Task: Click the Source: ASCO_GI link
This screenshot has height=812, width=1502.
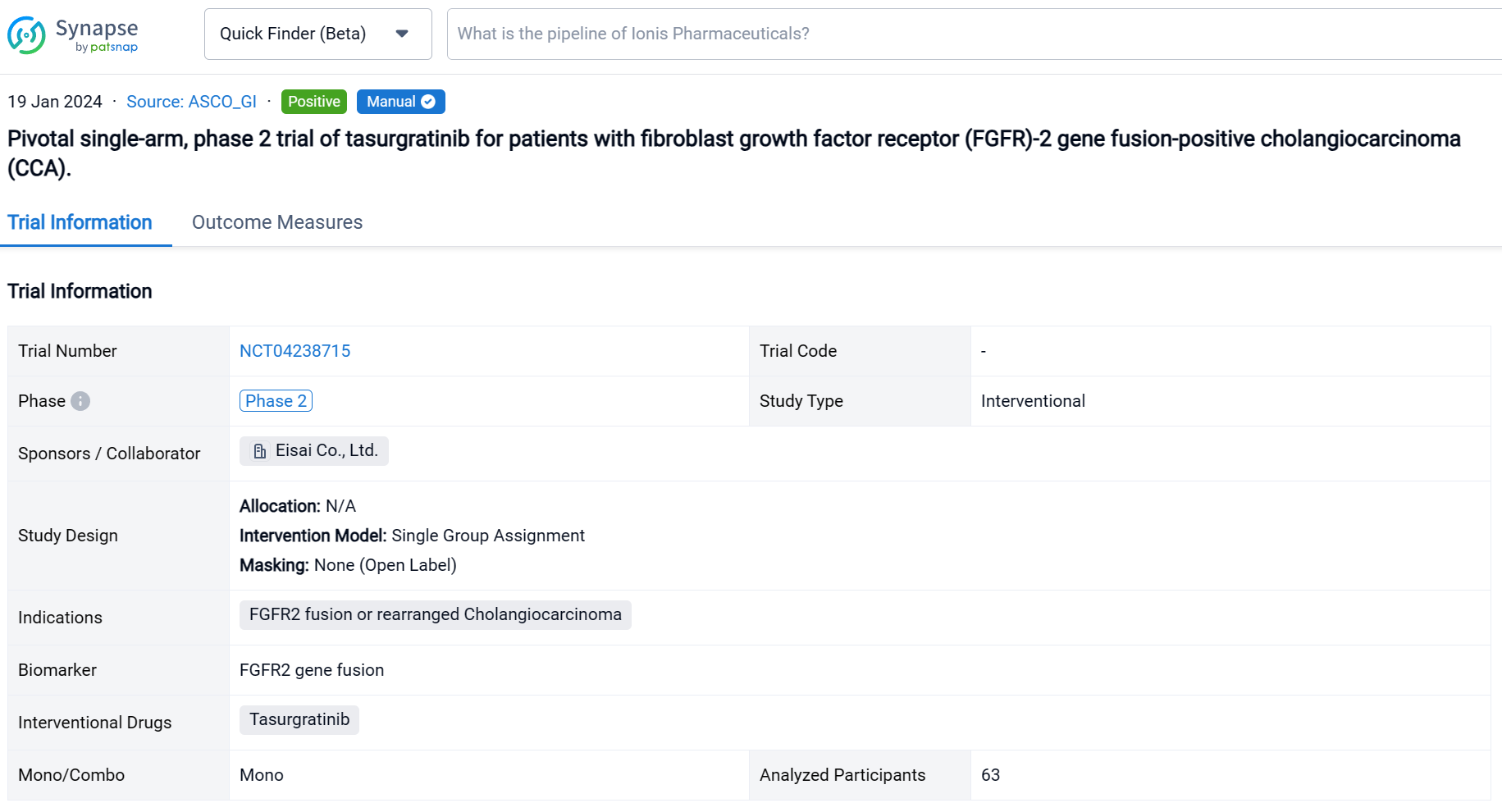Action: coord(191,102)
